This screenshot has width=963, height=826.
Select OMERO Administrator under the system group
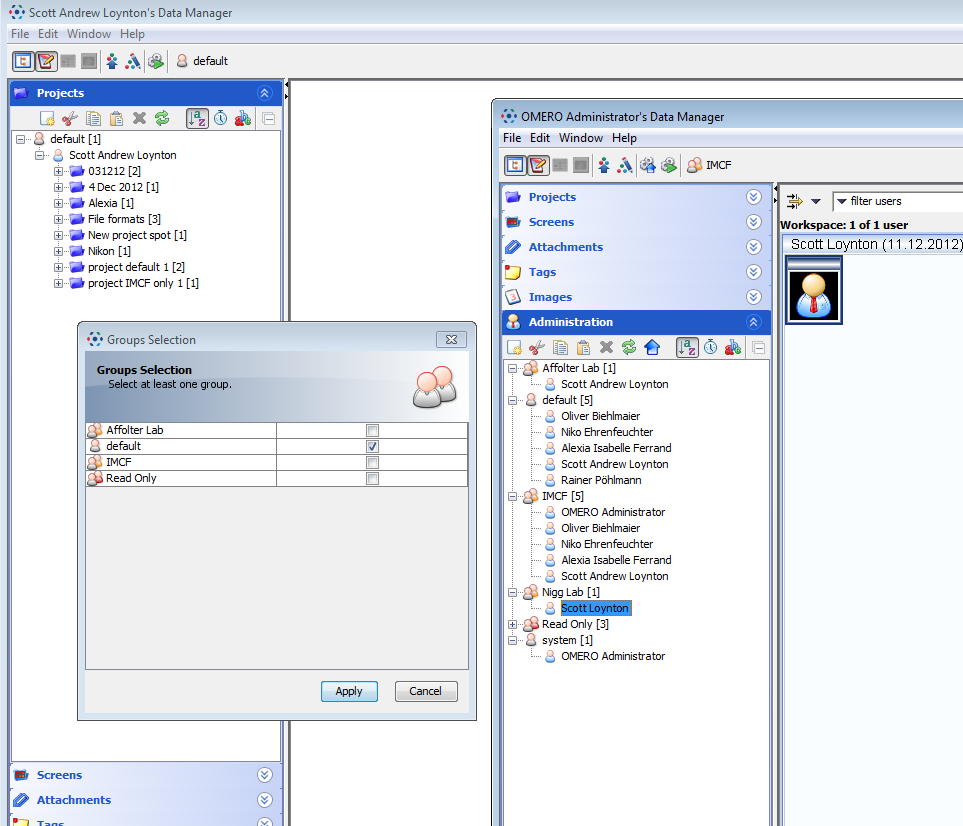tap(612, 656)
